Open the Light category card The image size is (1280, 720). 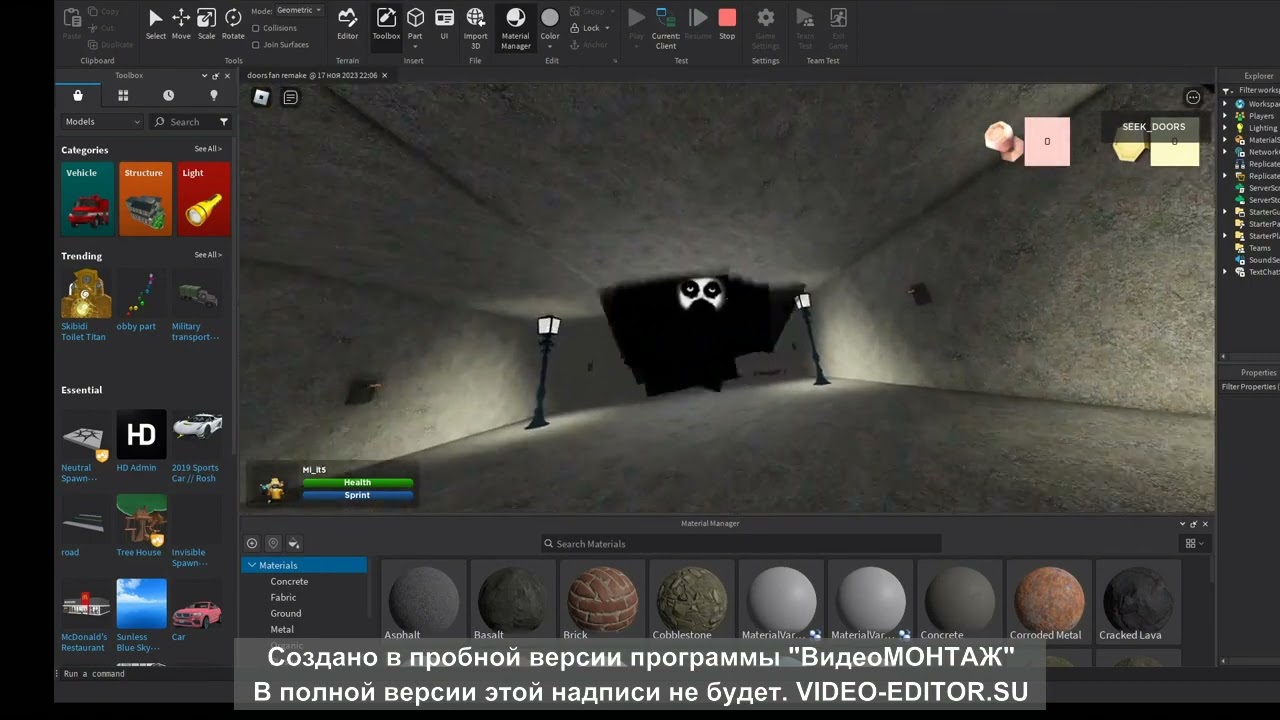click(203, 199)
